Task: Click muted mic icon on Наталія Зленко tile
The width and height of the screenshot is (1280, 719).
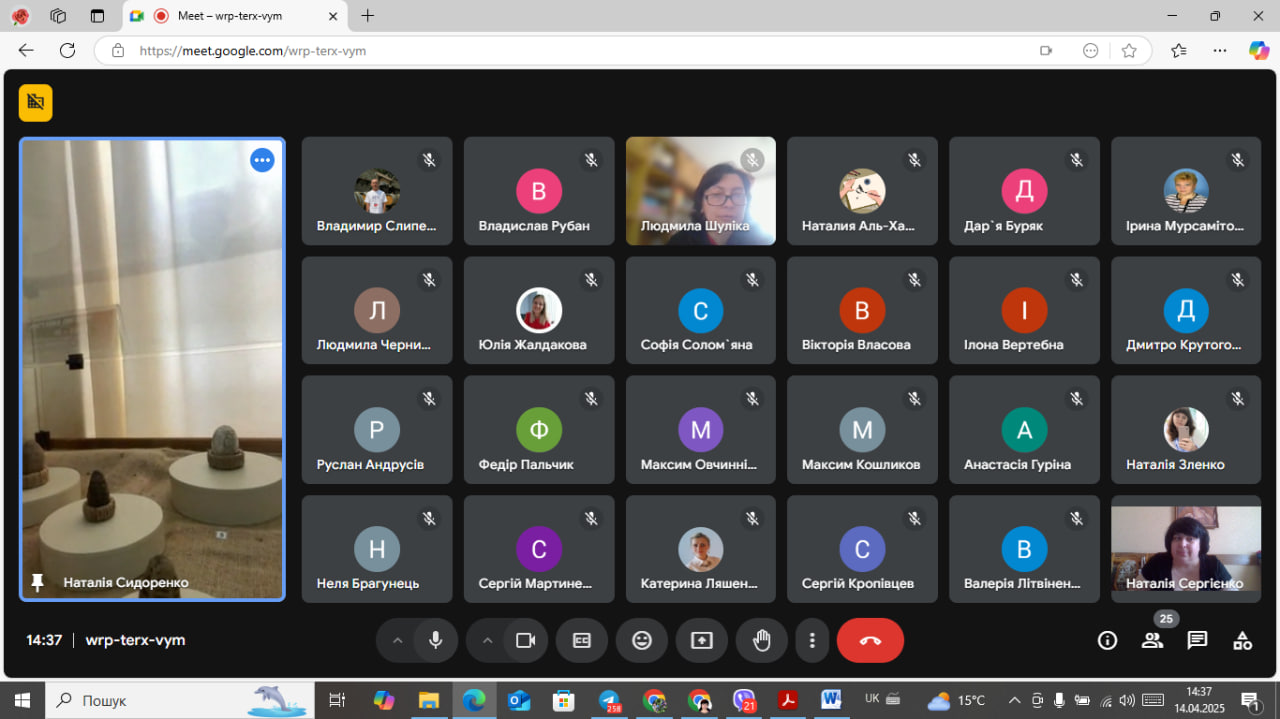Action: 1238,399
